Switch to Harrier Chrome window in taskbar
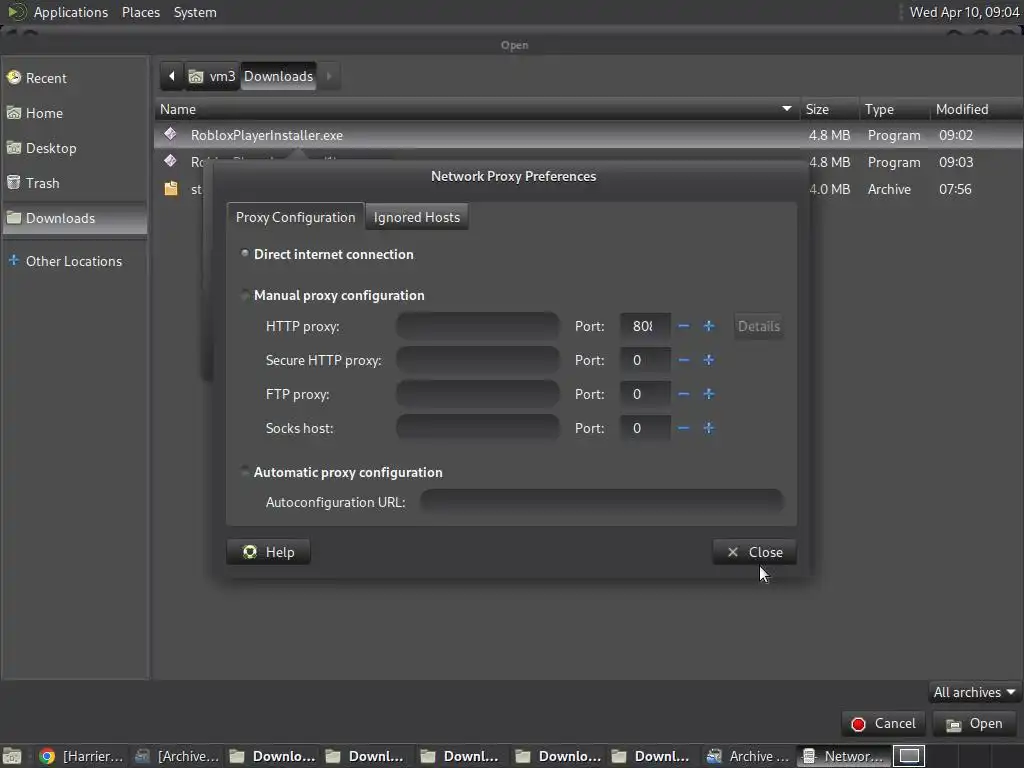Viewport: 1024px width, 768px height. (x=81, y=756)
